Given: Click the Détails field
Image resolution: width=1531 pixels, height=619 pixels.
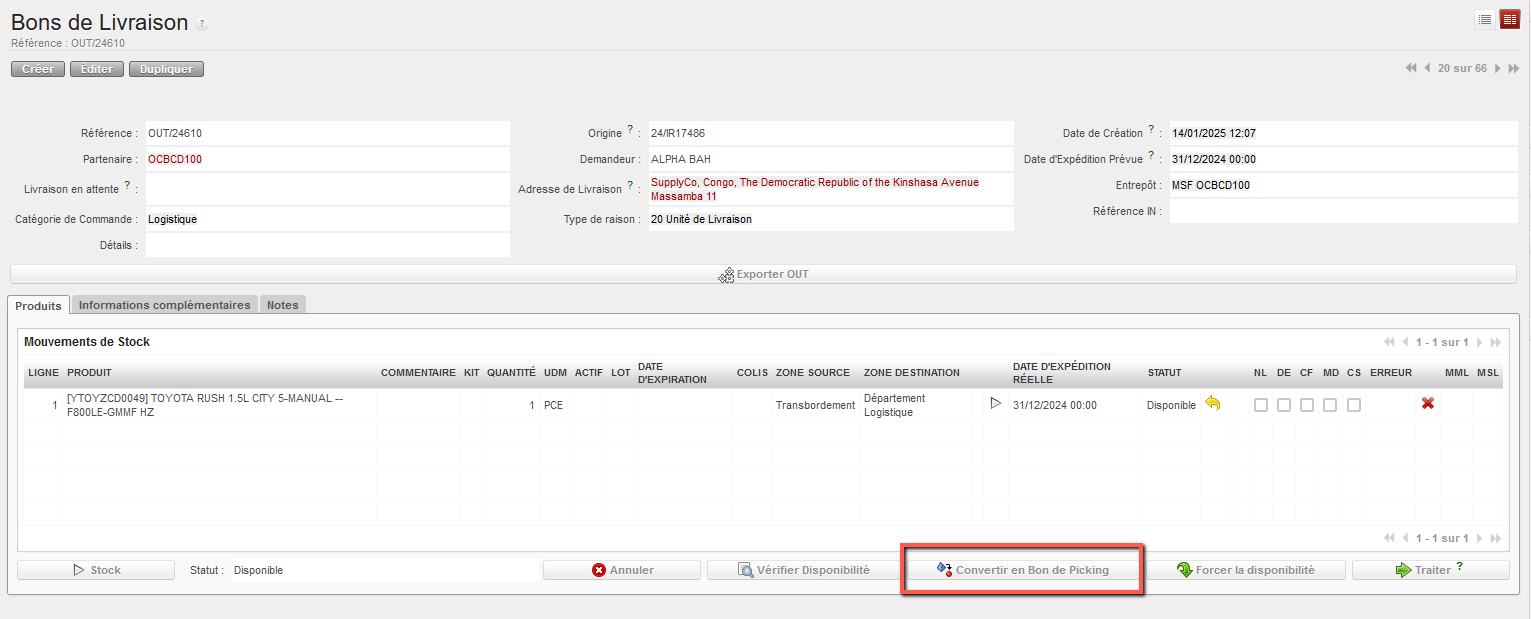Looking at the screenshot, I should pos(327,245).
